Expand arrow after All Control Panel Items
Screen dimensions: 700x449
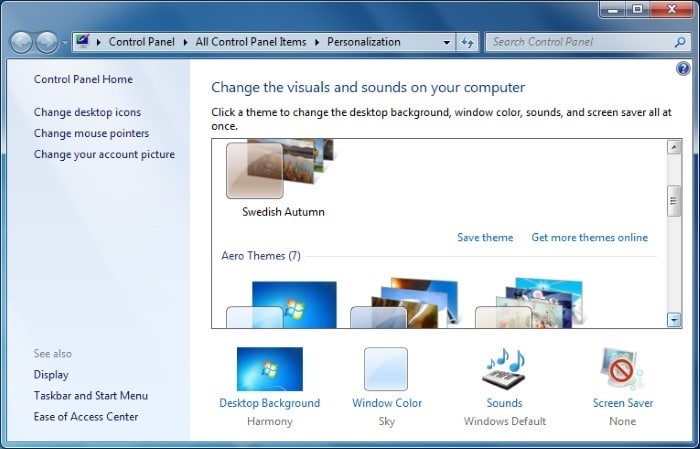317,42
